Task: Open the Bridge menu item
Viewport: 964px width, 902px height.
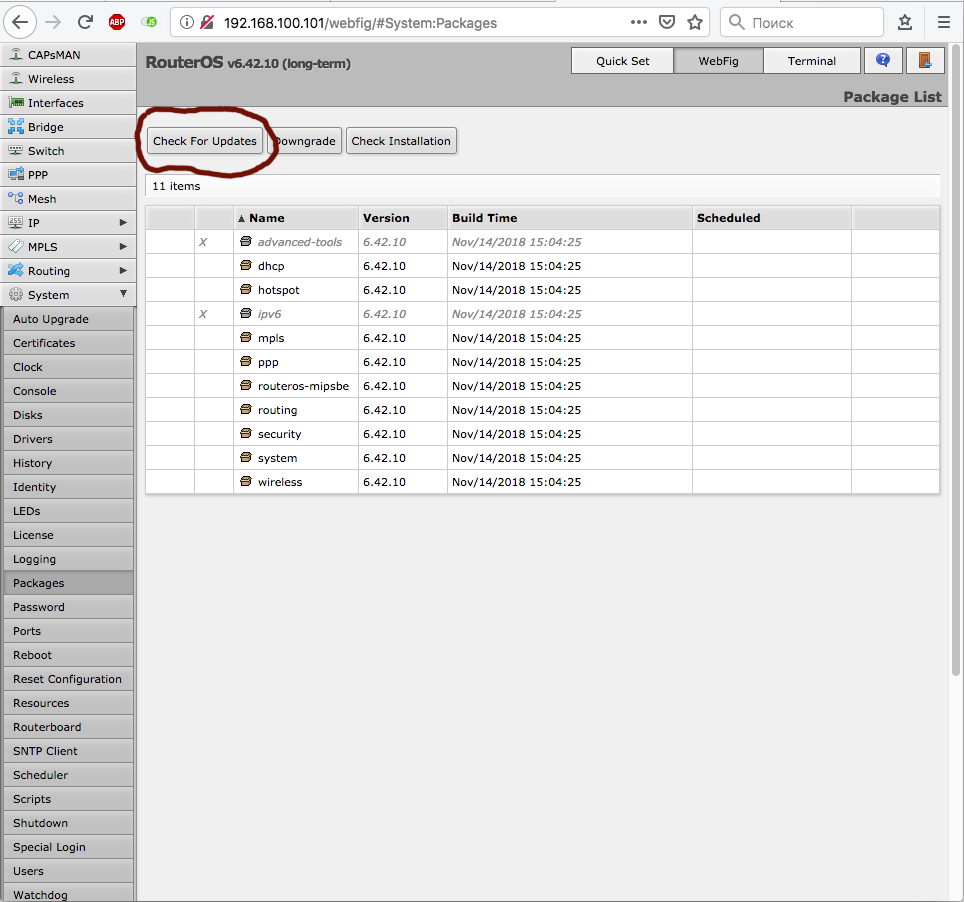Action: [x=68, y=127]
